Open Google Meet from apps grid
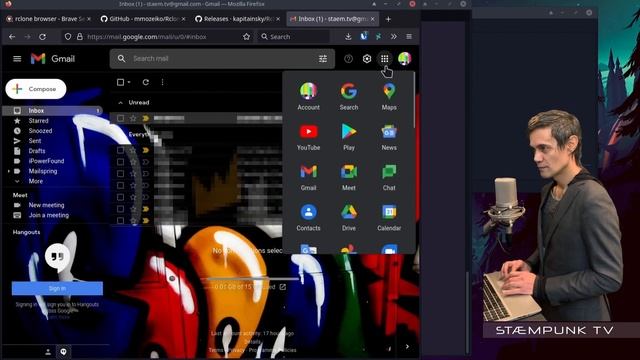The width and height of the screenshot is (640, 360). pyautogui.click(x=349, y=177)
